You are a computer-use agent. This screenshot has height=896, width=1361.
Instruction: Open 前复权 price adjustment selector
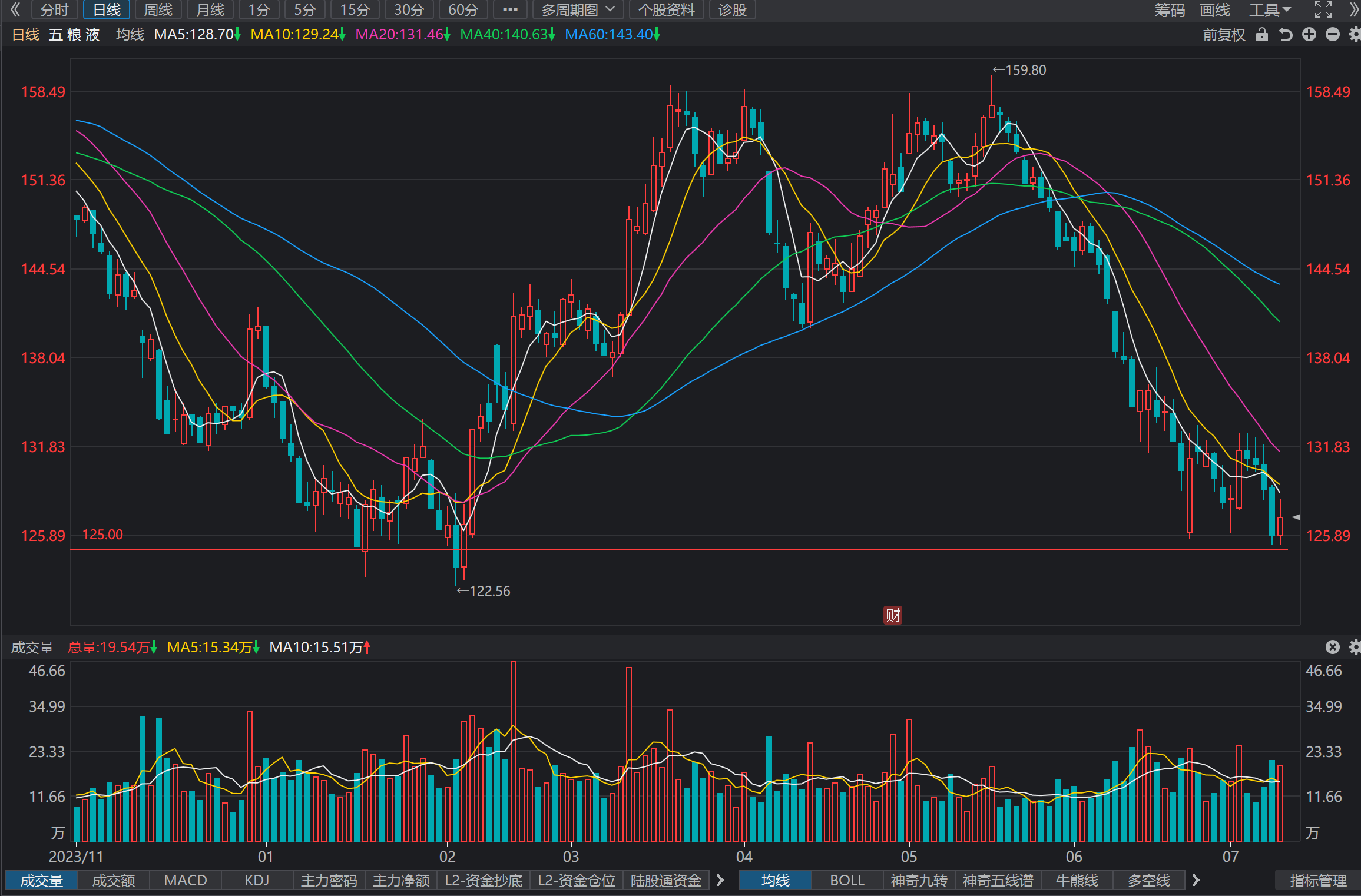click(1224, 35)
